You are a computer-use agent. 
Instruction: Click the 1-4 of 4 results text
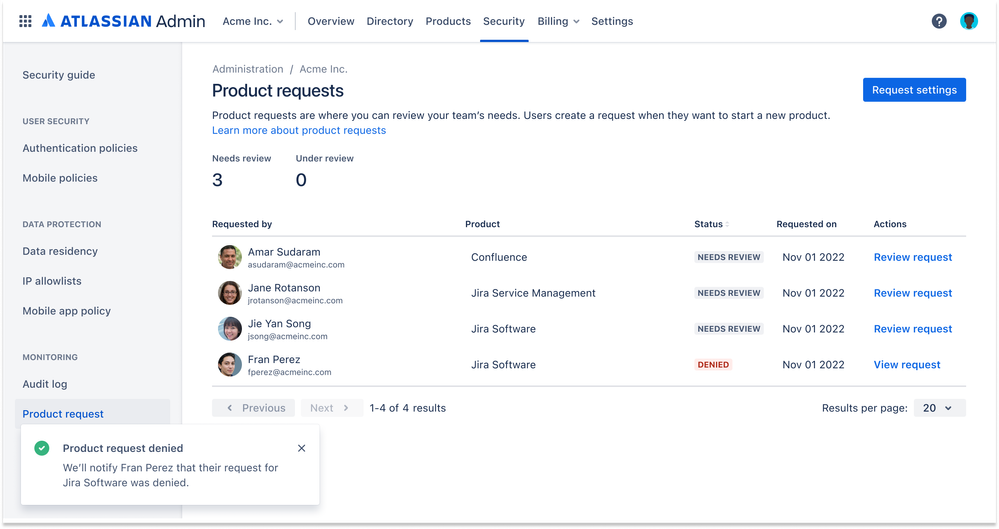point(408,408)
